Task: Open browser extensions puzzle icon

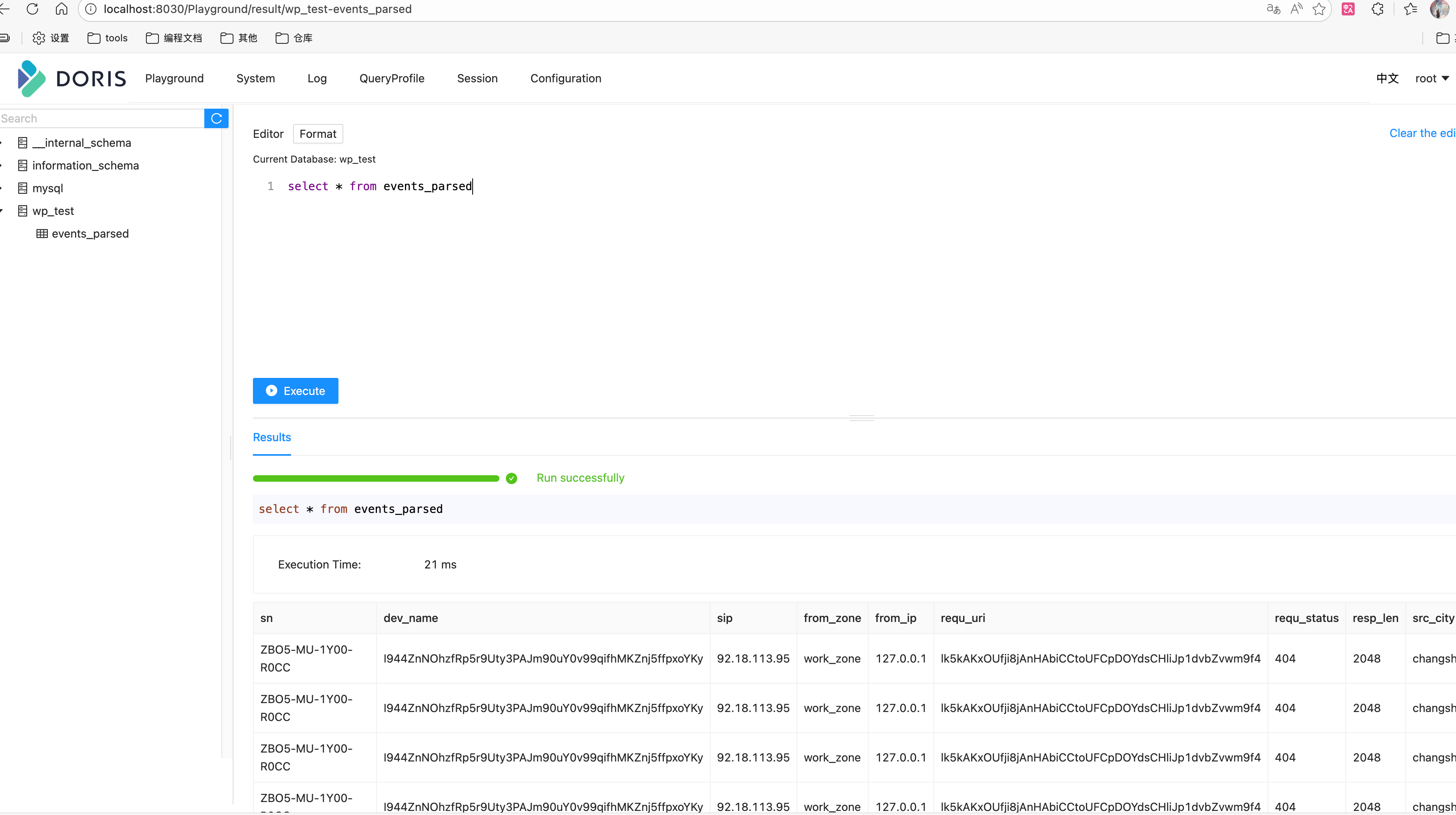Action: (x=1377, y=9)
